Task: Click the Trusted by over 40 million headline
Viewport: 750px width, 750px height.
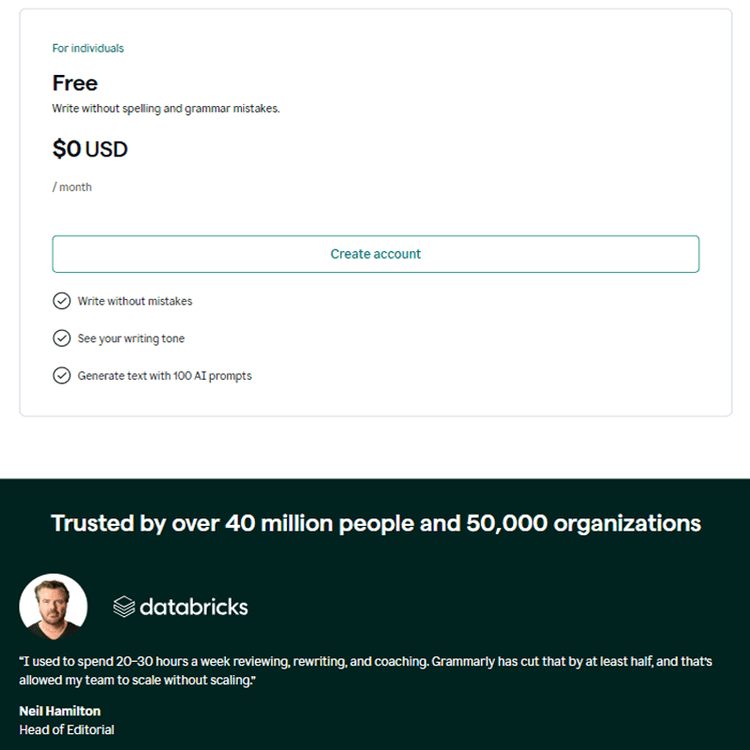Action: pyautogui.click(x=375, y=523)
